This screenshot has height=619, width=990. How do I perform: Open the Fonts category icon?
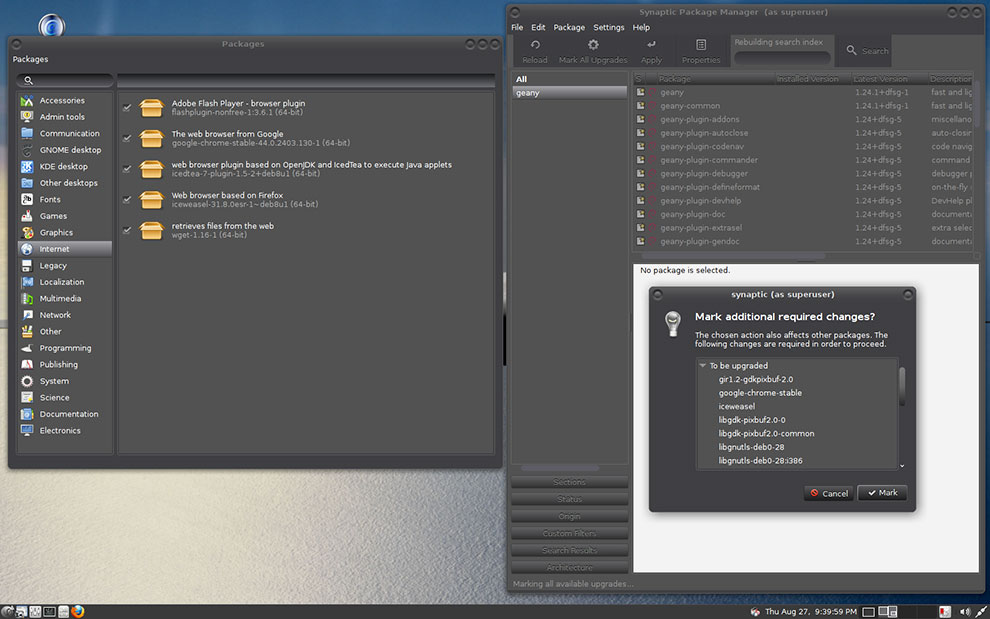[x=27, y=199]
